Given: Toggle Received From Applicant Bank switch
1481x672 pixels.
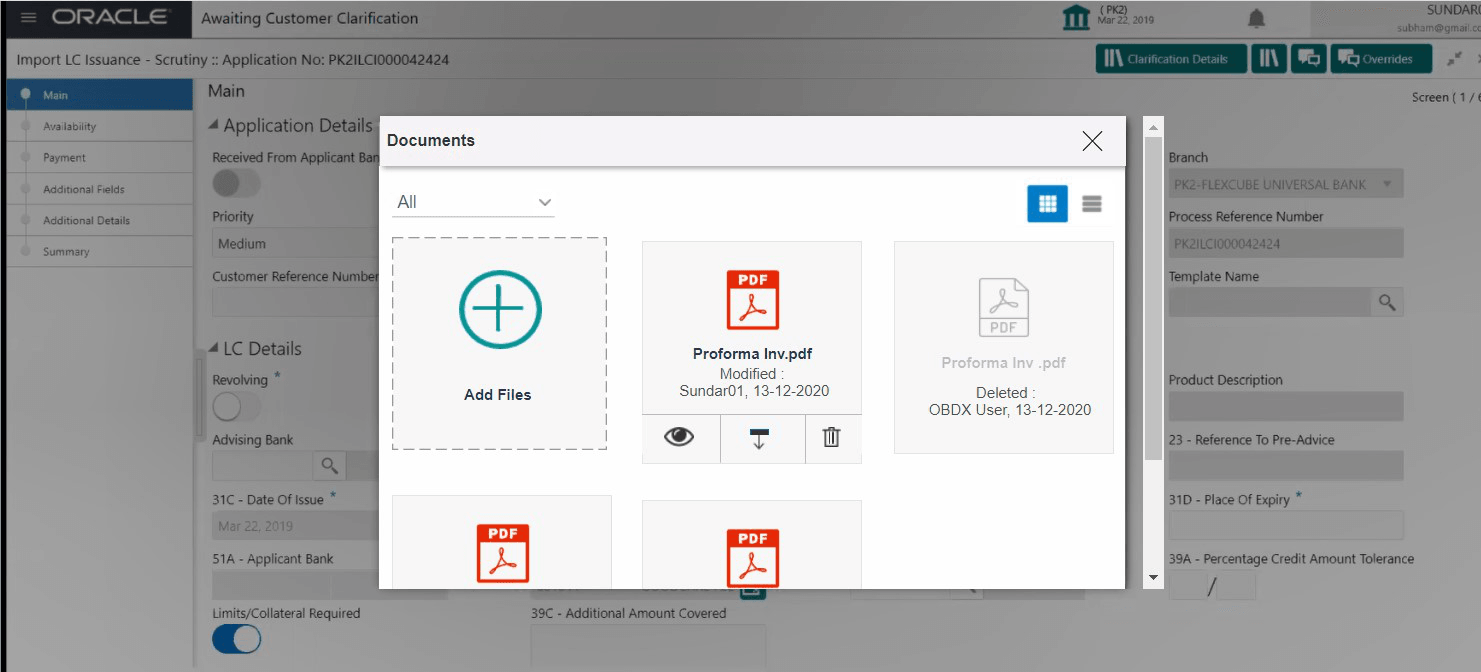Looking at the screenshot, I should 236,183.
